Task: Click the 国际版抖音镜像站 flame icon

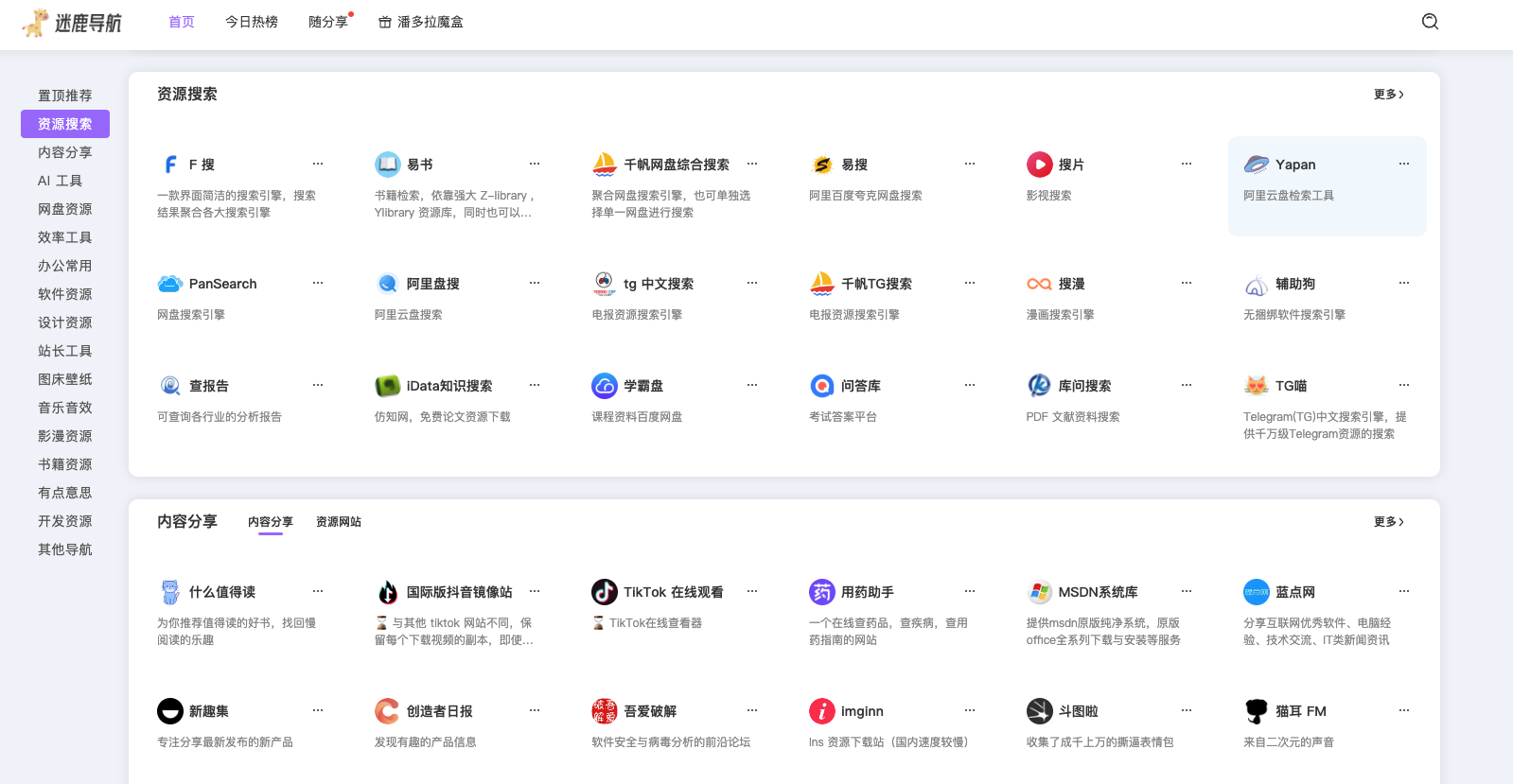Action: point(388,592)
